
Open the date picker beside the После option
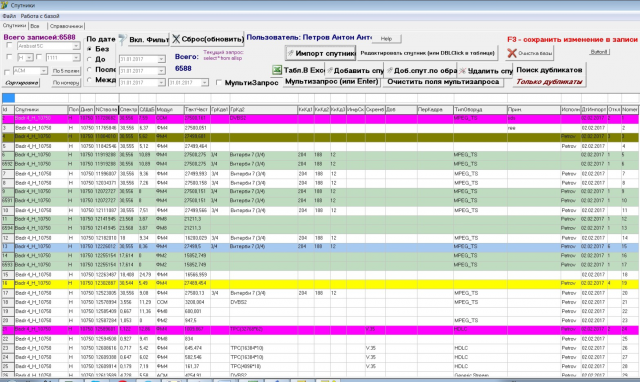pyautogui.click(x=161, y=71)
